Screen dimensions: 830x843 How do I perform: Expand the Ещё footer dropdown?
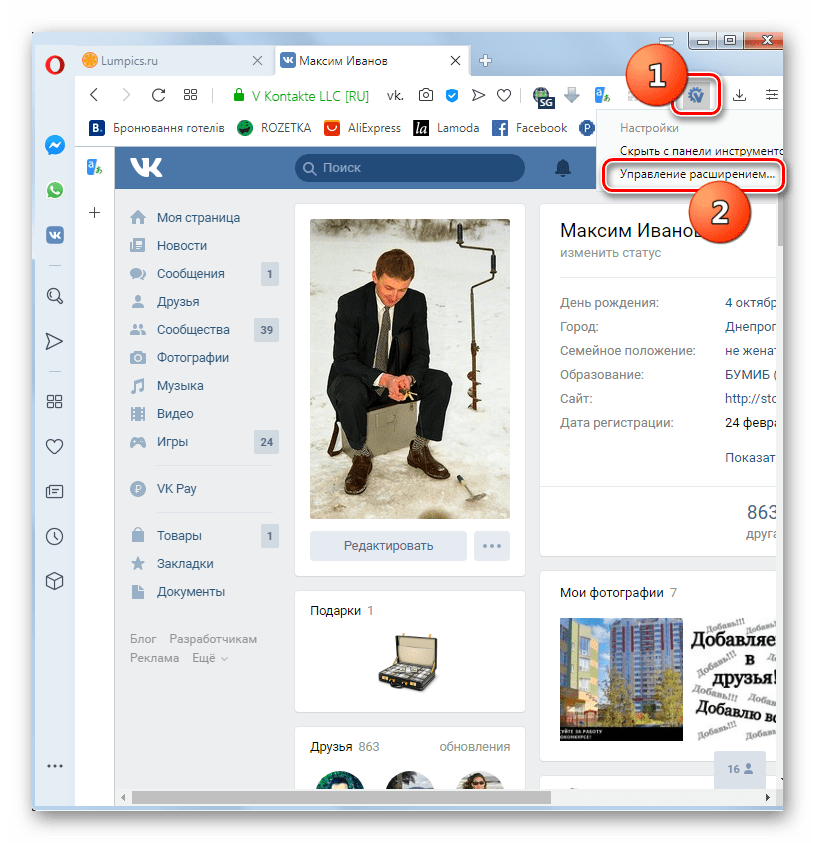click(x=210, y=658)
